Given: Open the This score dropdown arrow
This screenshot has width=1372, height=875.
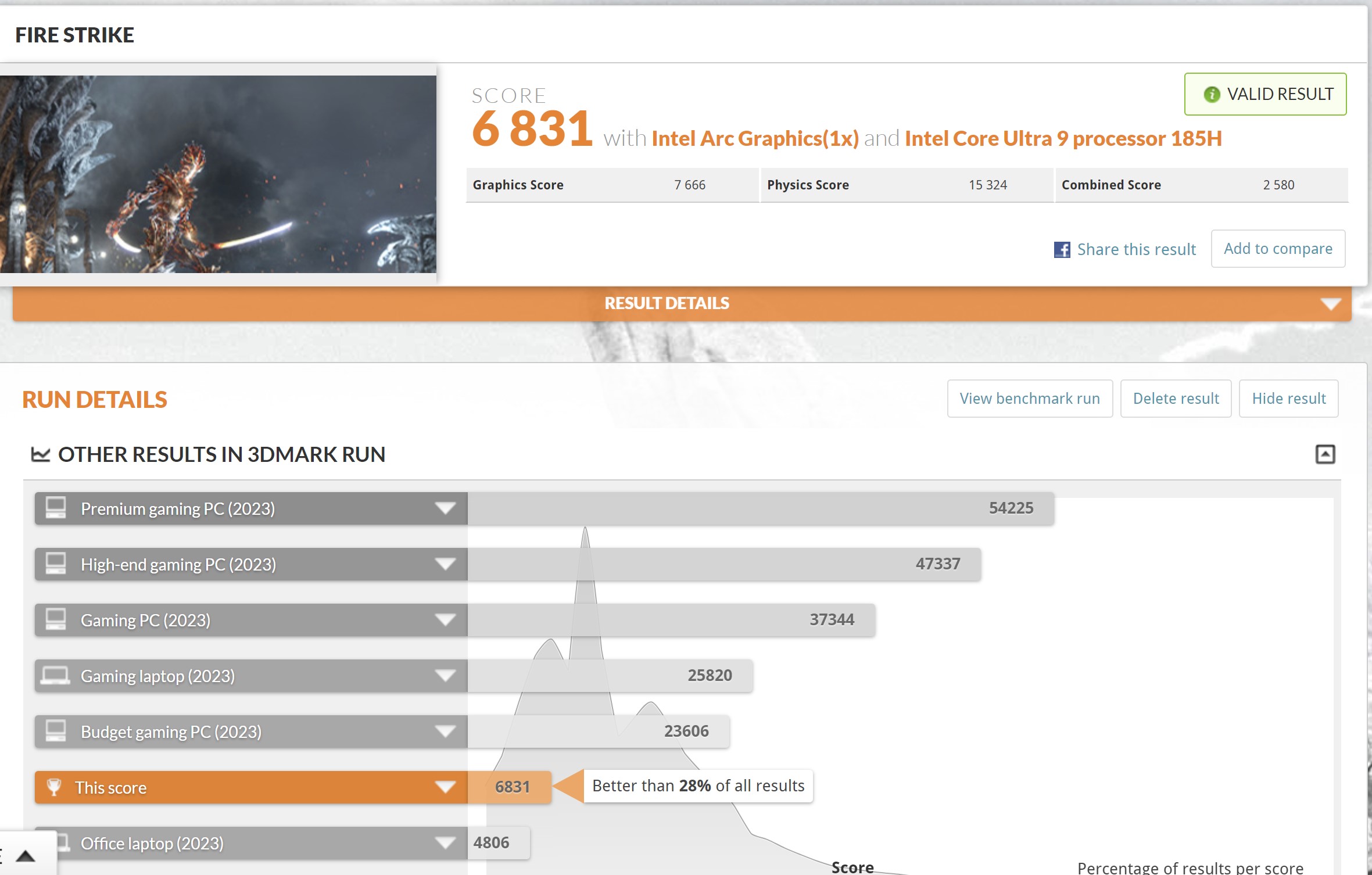Looking at the screenshot, I should coord(445,787).
